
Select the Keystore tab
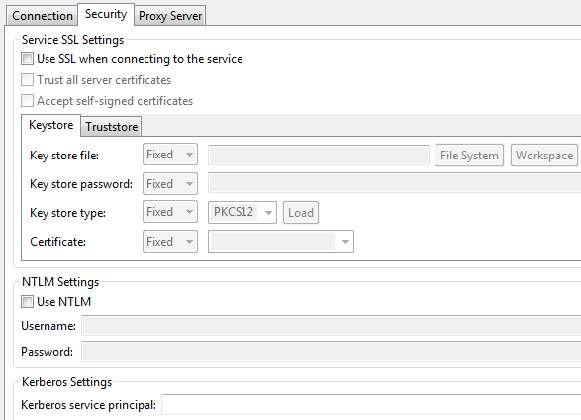(51, 125)
